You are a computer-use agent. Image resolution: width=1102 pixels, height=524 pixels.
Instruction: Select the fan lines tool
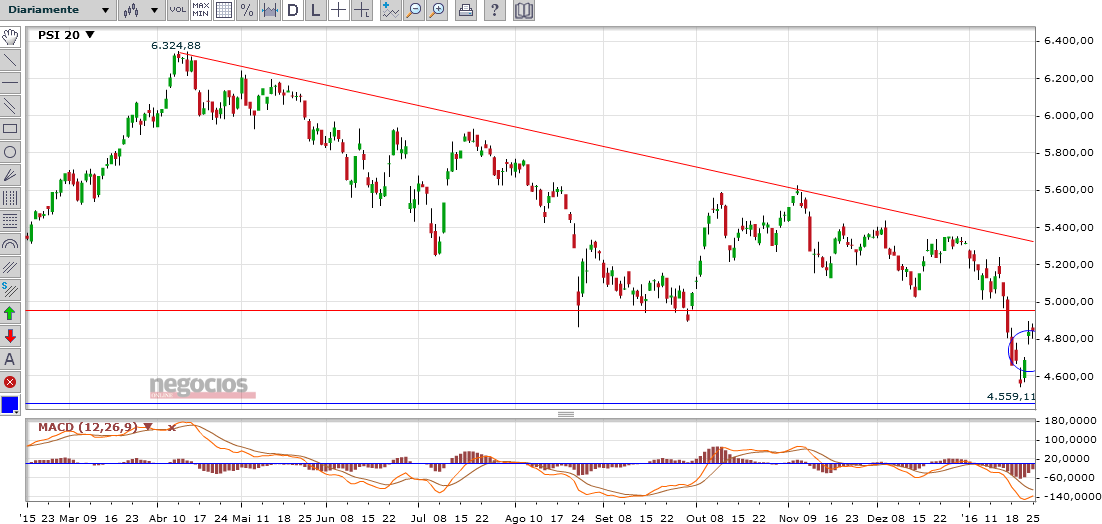click(10, 175)
